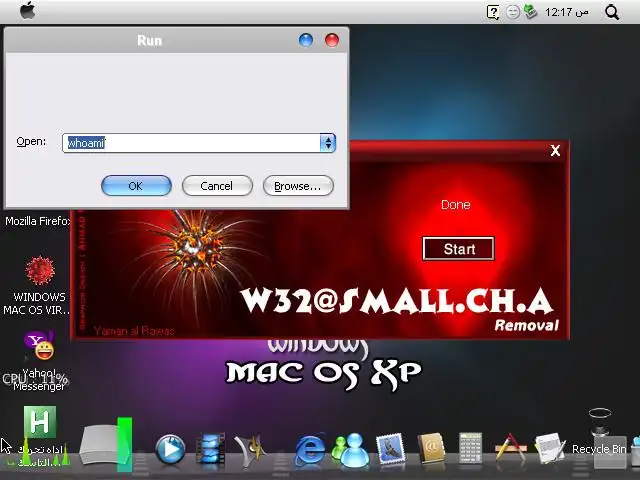Click the blue orb button on Run title bar

coord(306,40)
